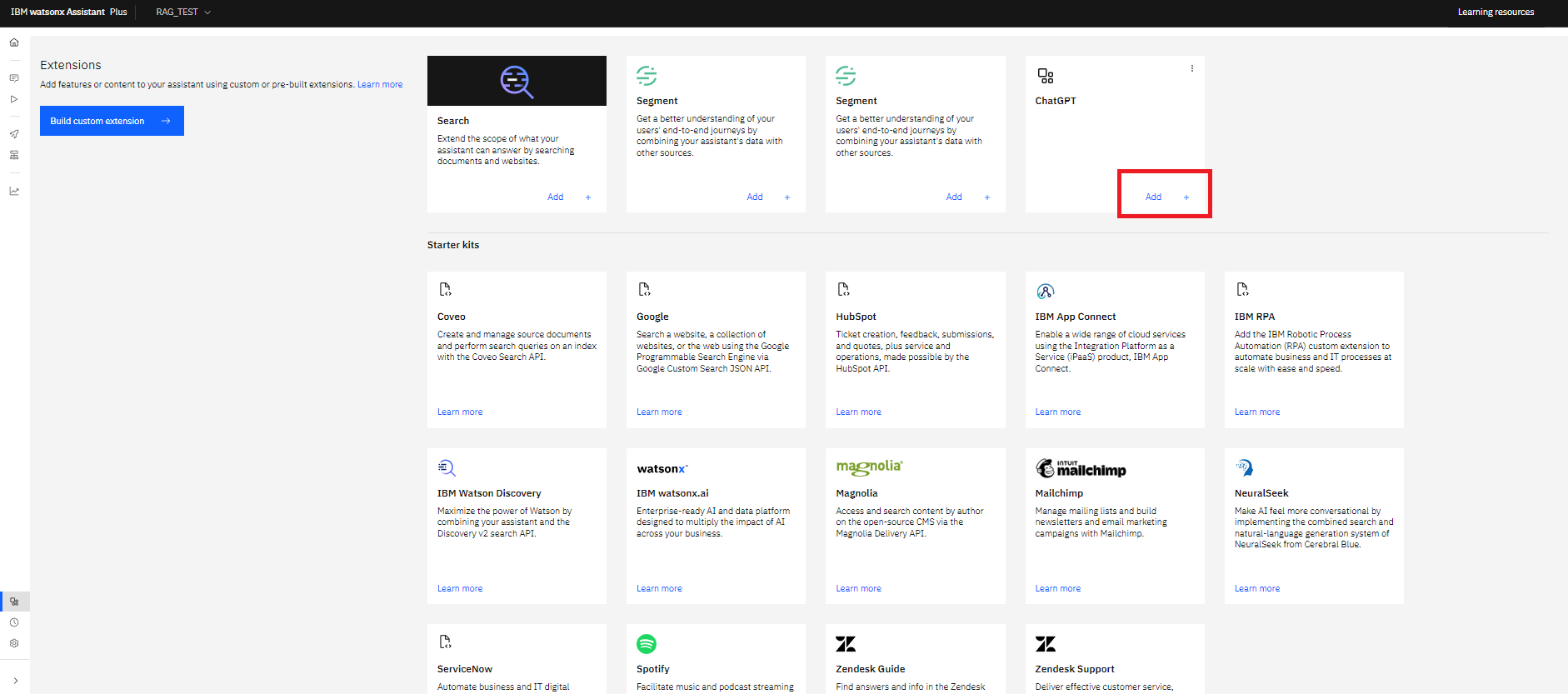The height and width of the screenshot is (694, 1568).
Task: Click the HubSpot card title
Action: [x=856, y=317]
